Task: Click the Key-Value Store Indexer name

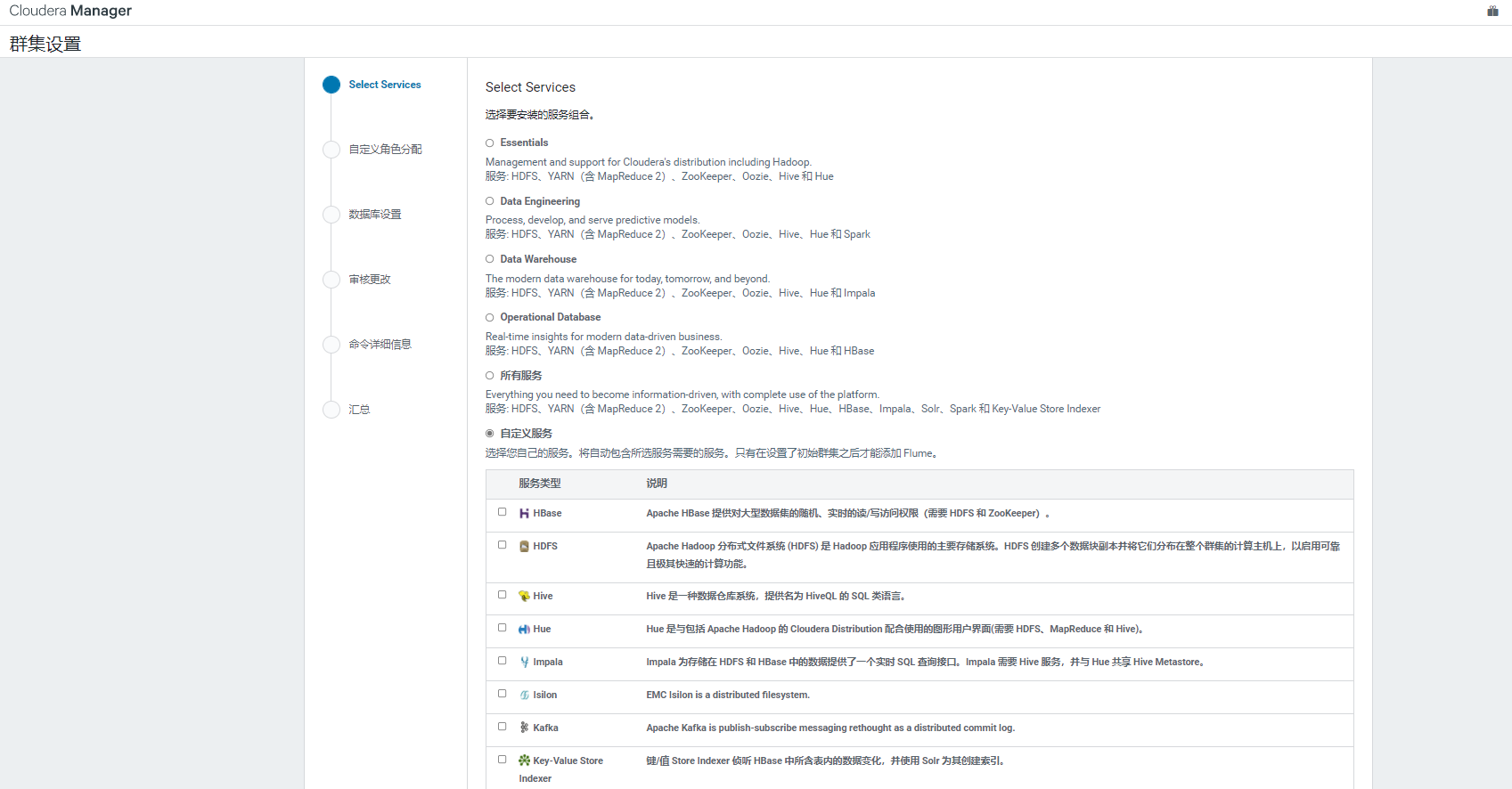Action: 561,769
